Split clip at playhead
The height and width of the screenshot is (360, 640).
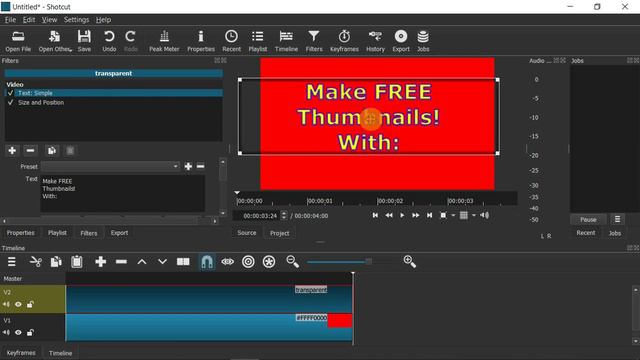tap(183, 262)
